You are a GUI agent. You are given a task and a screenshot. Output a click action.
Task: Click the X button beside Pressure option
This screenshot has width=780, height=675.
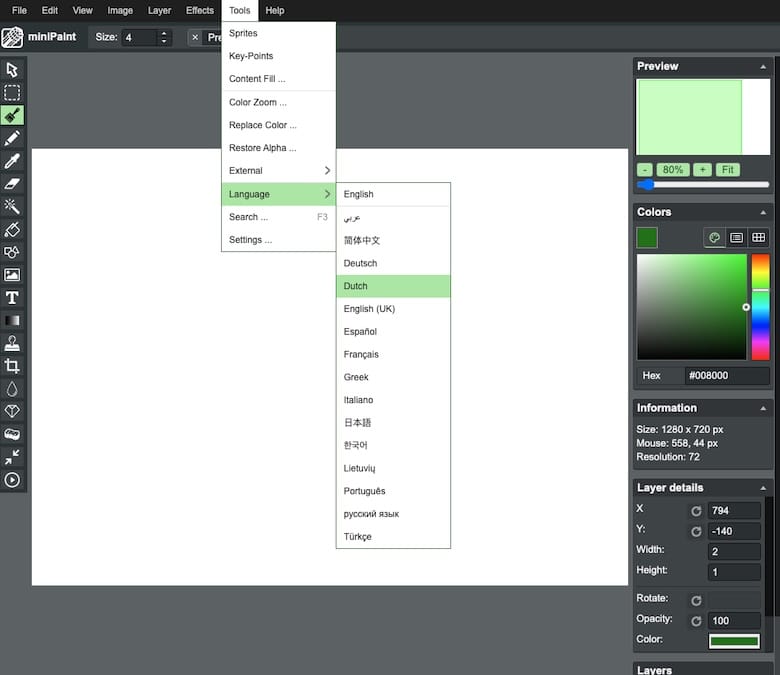pos(195,37)
